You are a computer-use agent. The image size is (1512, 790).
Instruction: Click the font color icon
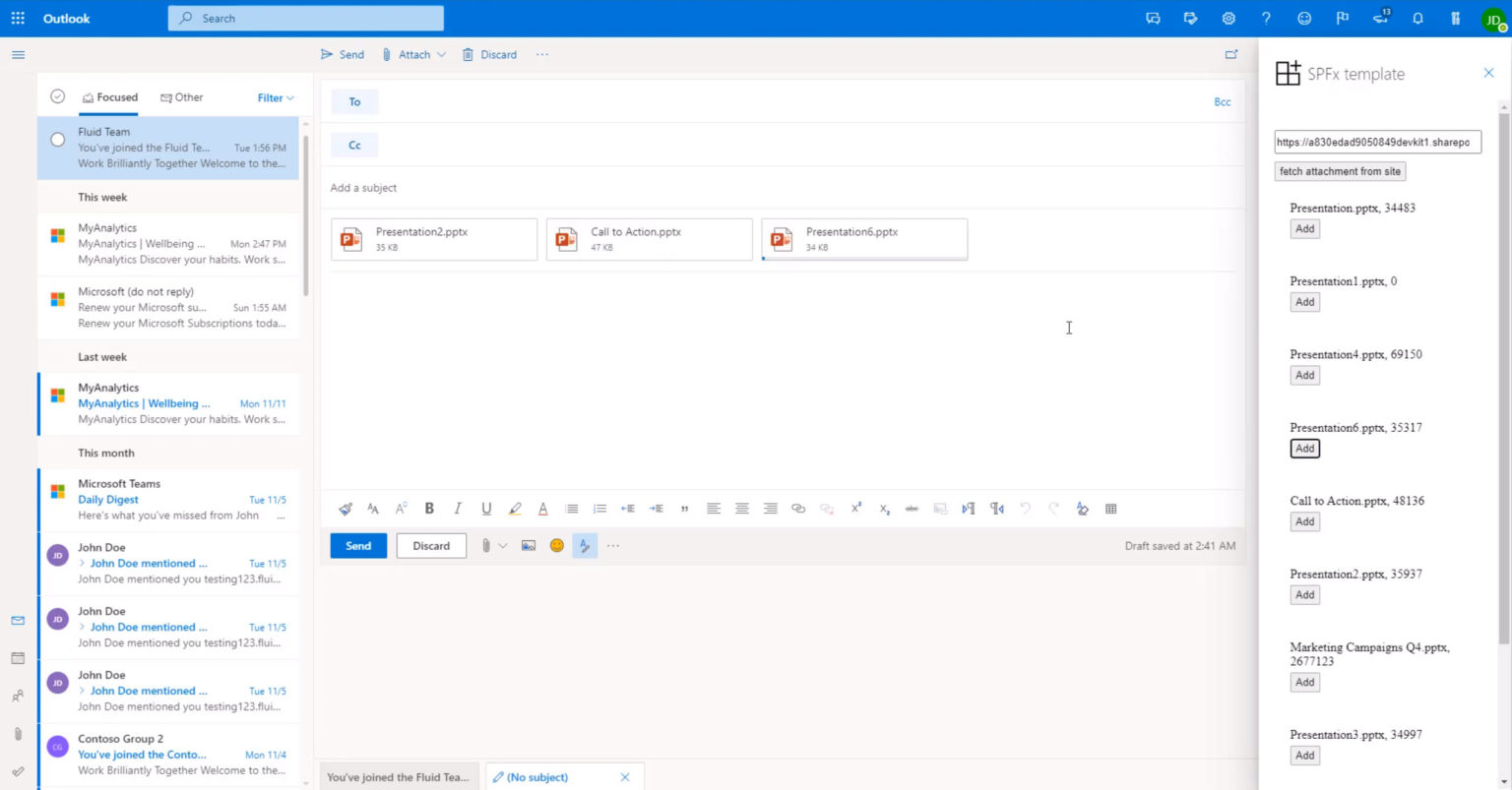[542, 509]
